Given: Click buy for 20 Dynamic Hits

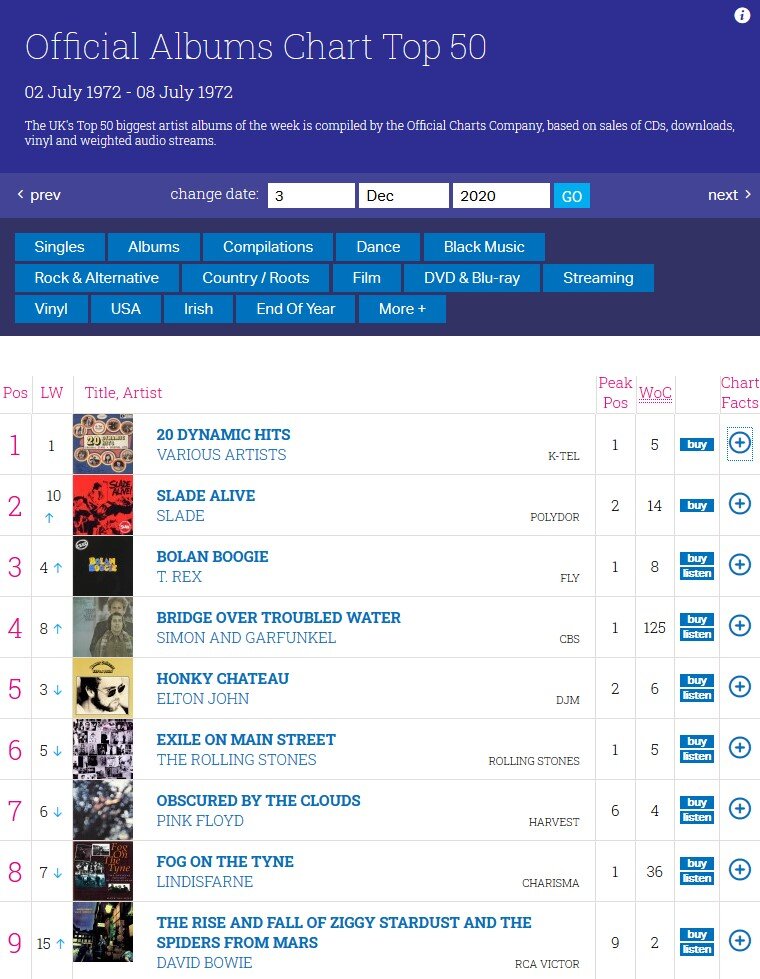Looking at the screenshot, I should point(697,445).
